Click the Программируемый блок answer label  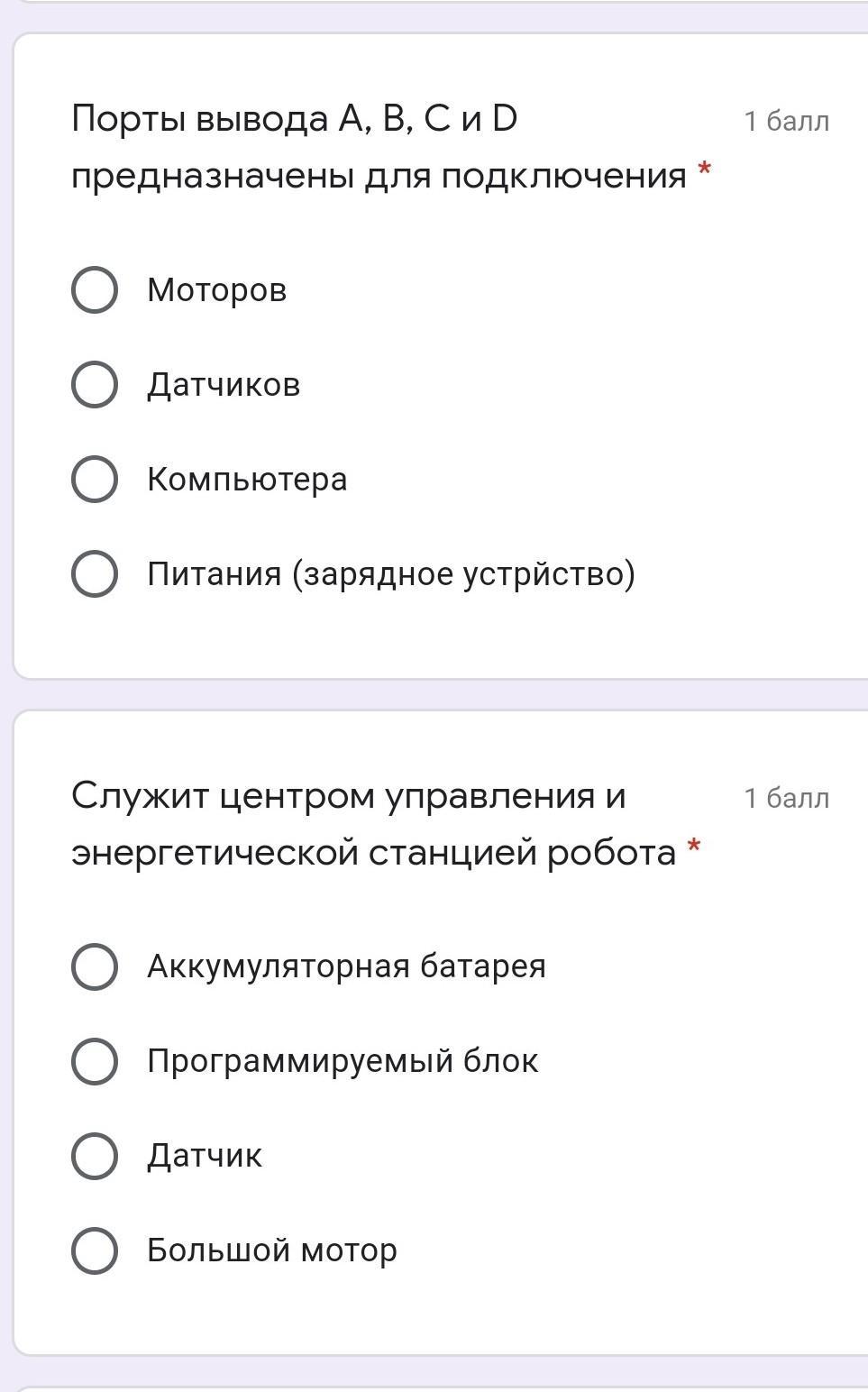click(343, 1061)
